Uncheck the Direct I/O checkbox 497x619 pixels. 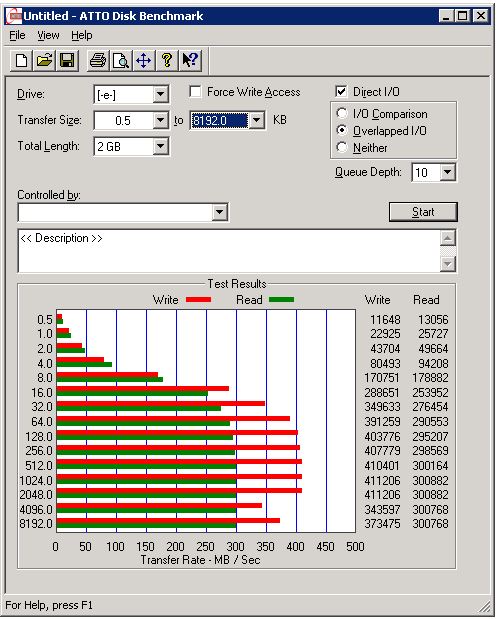tap(341, 92)
